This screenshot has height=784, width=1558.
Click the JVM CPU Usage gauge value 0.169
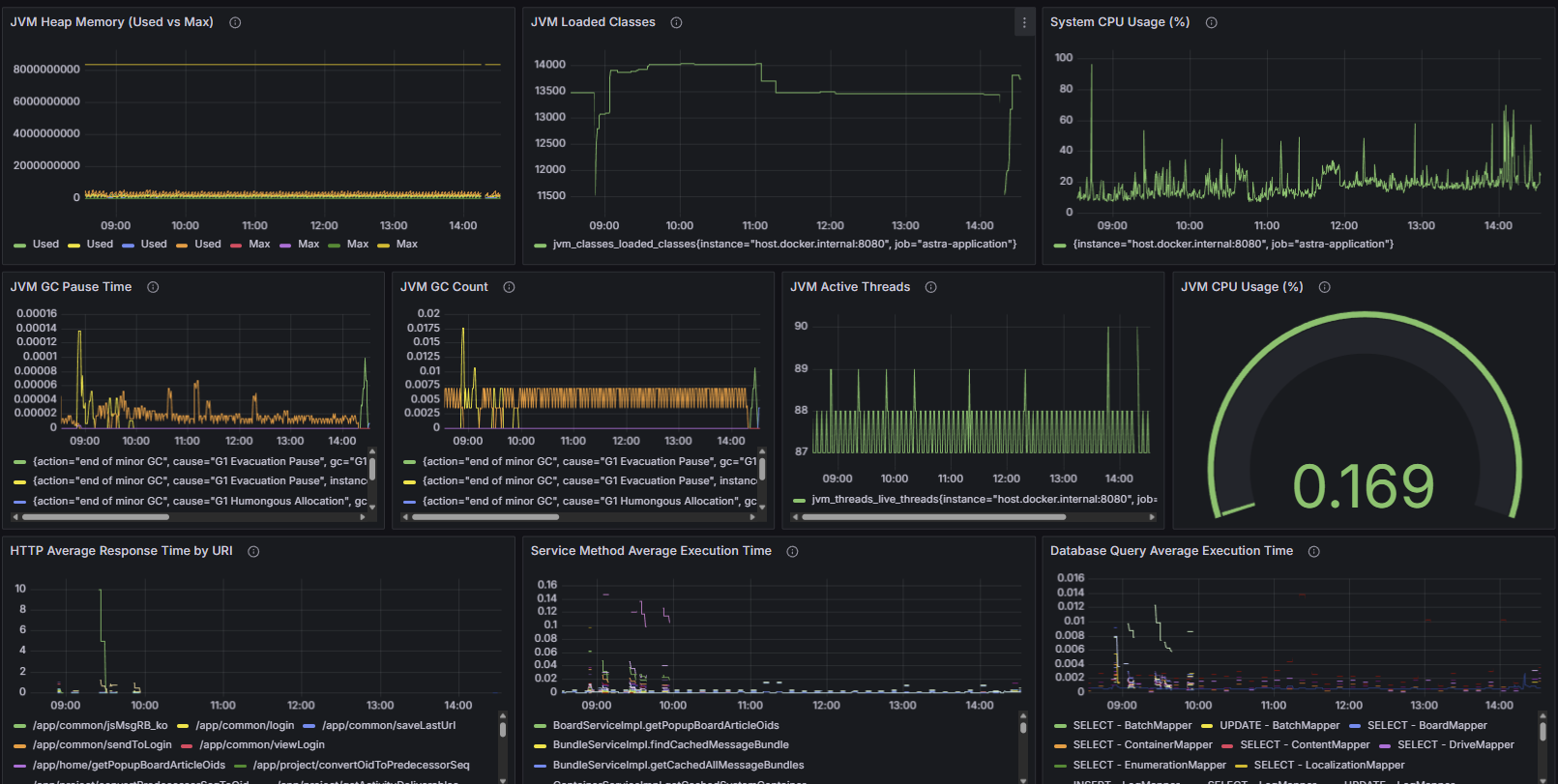(x=1364, y=486)
